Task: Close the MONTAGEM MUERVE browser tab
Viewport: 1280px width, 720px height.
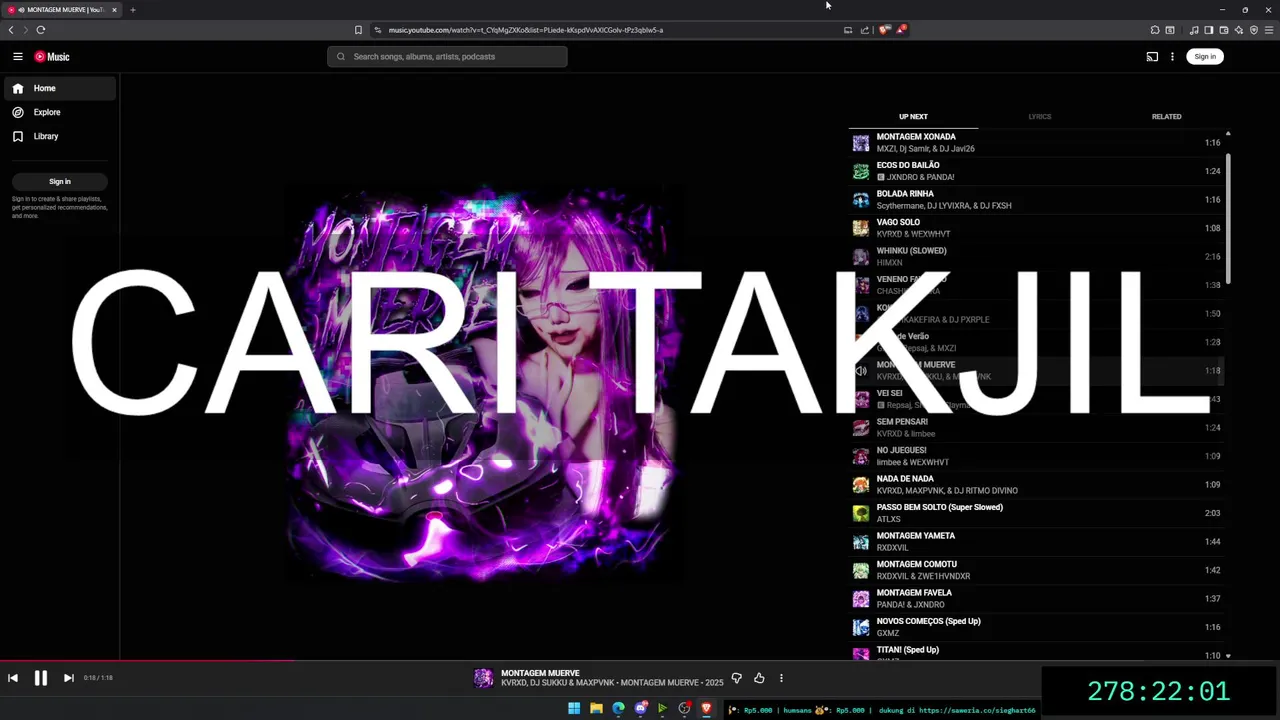Action: coord(114,10)
